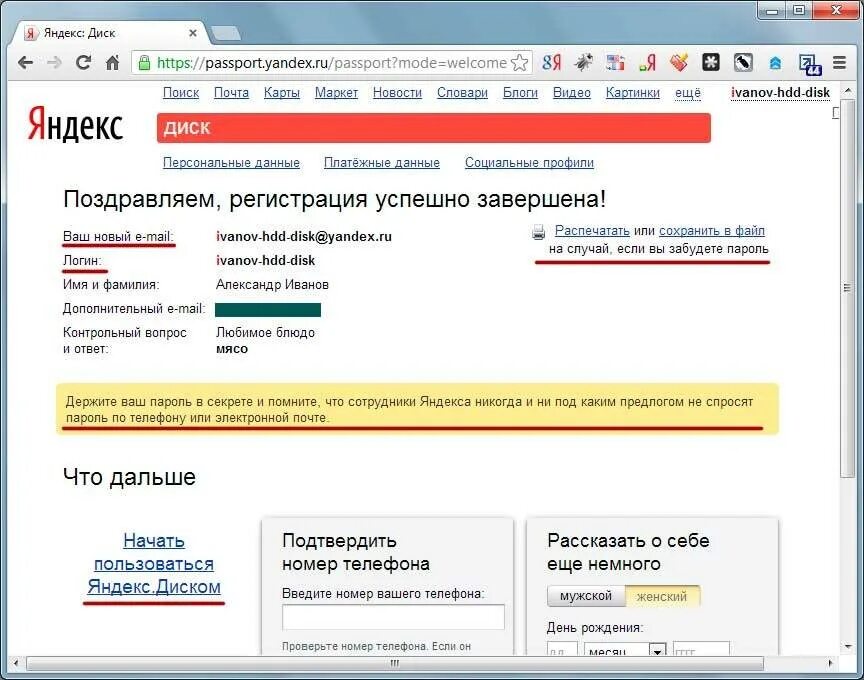This screenshot has width=864, height=680.
Task: Click сохранить в файл link
Action: [712, 230]
